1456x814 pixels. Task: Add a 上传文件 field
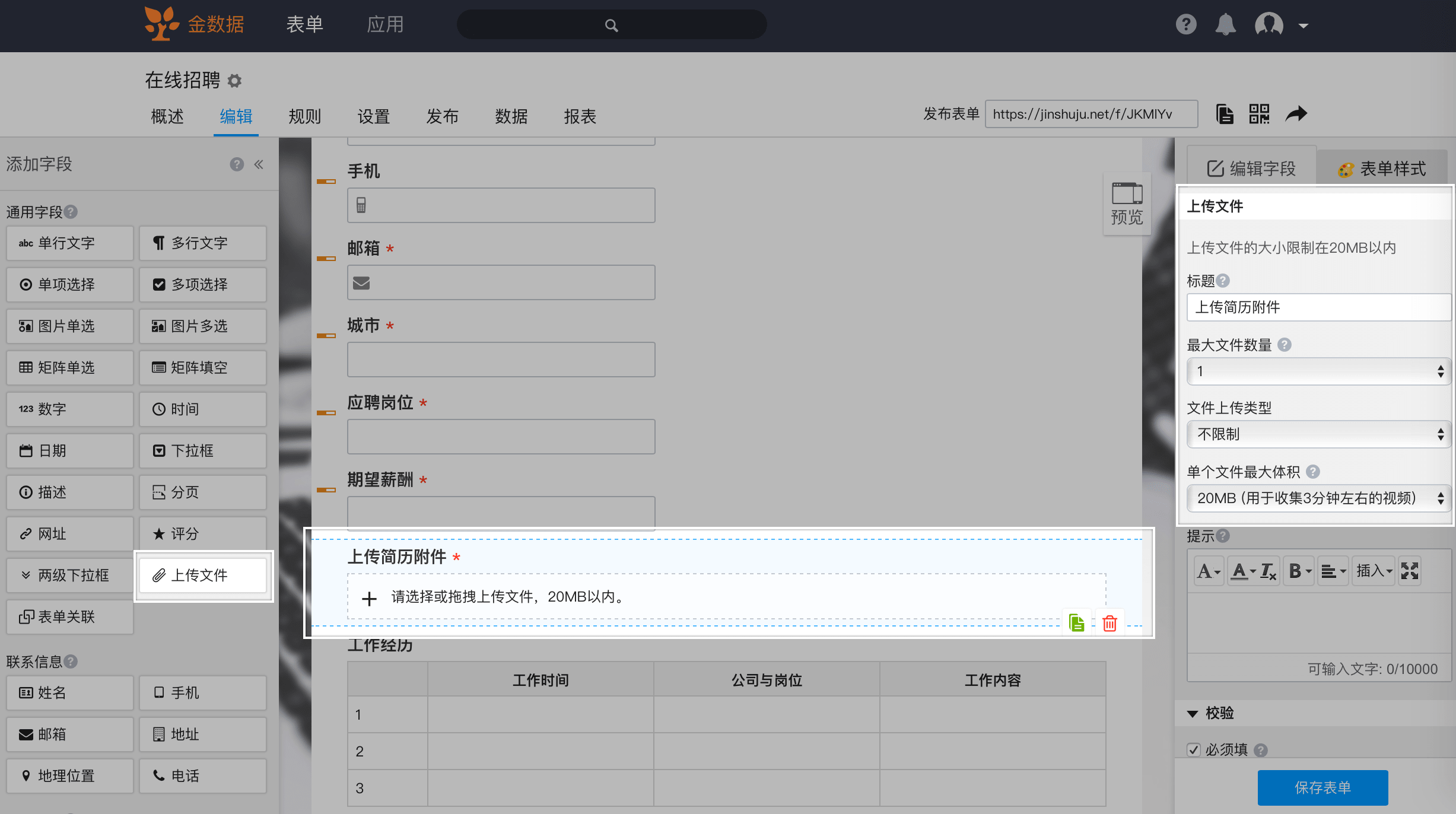tap(203, 575)
